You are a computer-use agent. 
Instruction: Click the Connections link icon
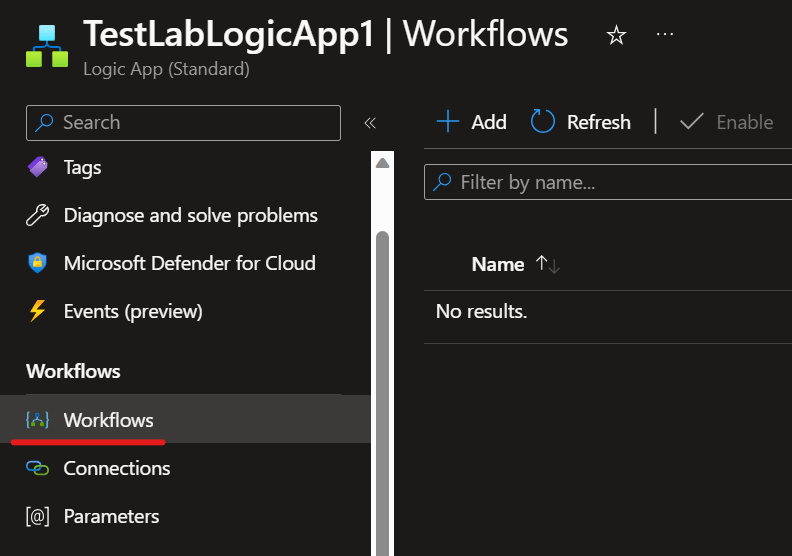(38, 469)
